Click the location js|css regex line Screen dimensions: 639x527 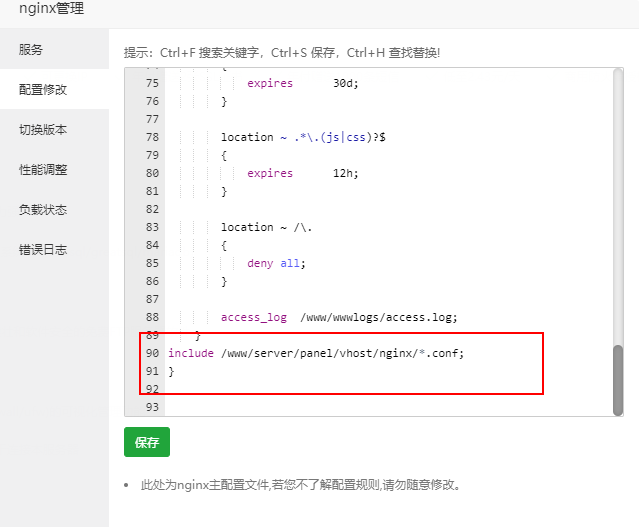pos(303,137)
